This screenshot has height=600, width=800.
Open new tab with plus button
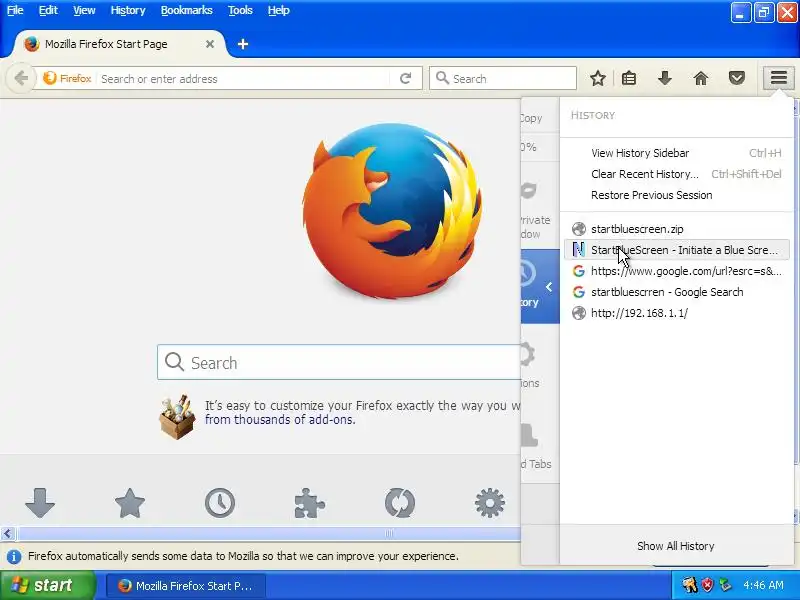(243, 44)
